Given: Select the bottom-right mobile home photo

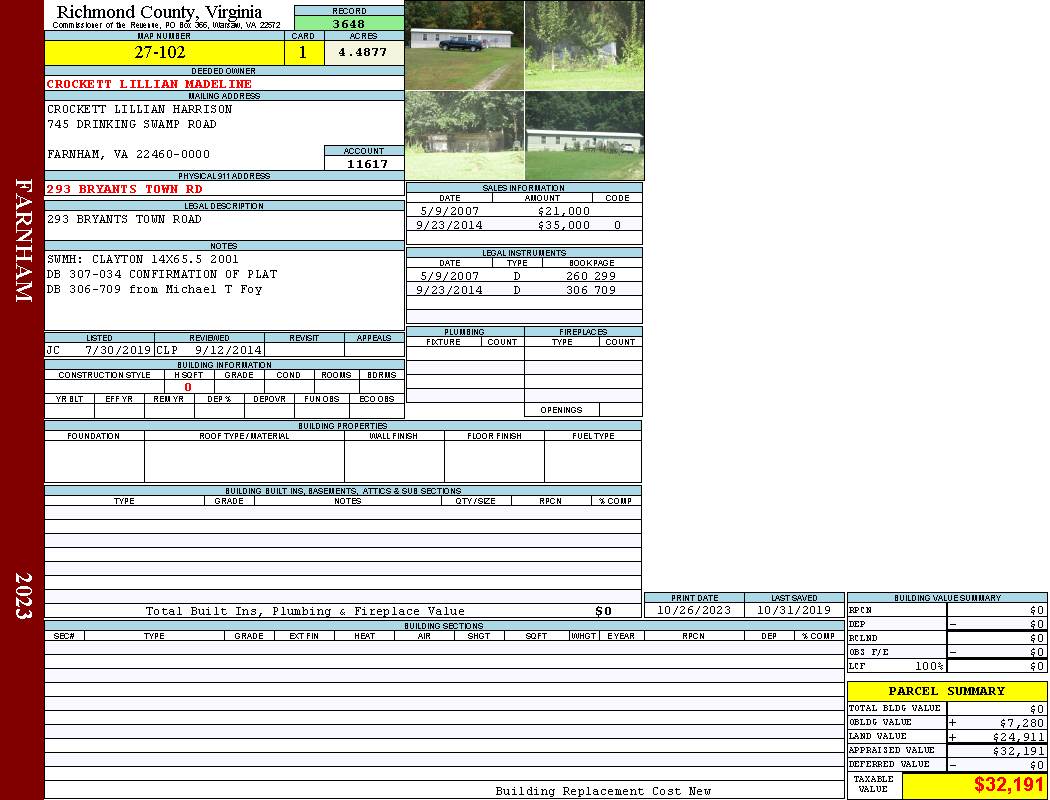Looking at the screenshot, I should pyautogui.click(x=585, y=136).
